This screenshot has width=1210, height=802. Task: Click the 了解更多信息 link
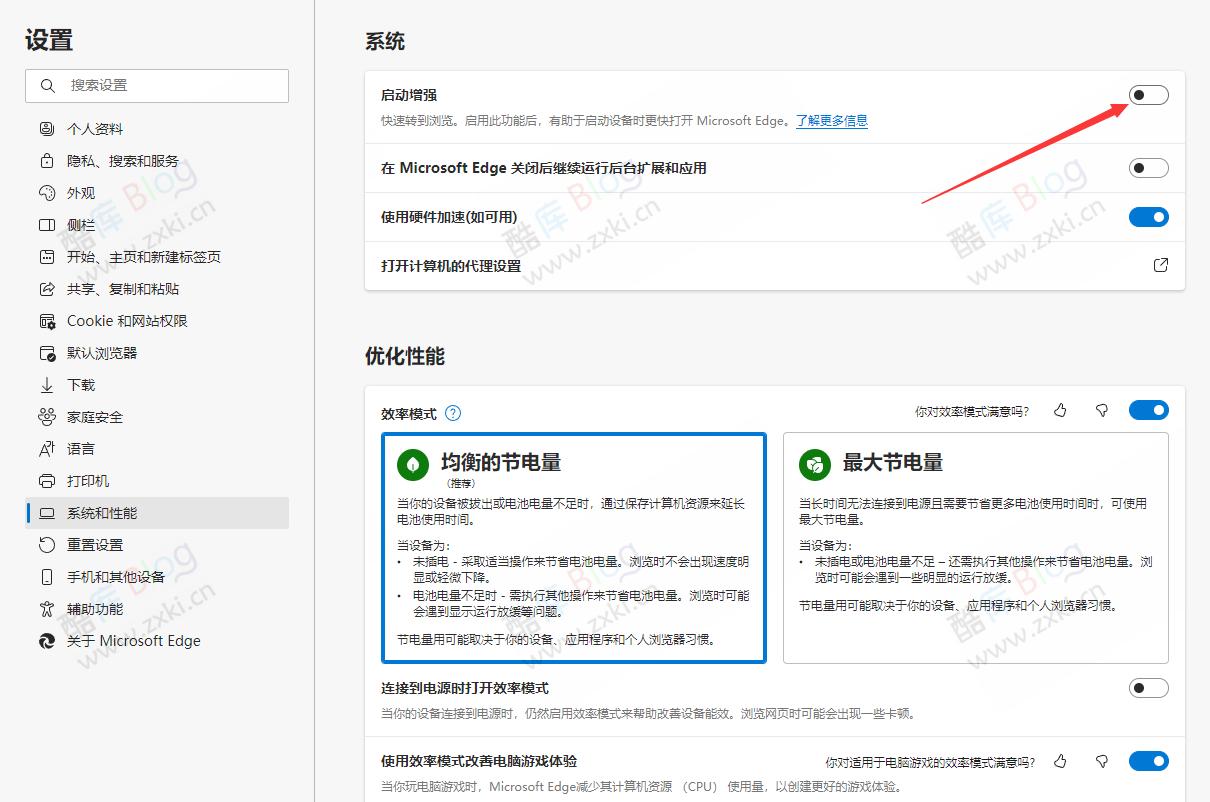(831, 120)
